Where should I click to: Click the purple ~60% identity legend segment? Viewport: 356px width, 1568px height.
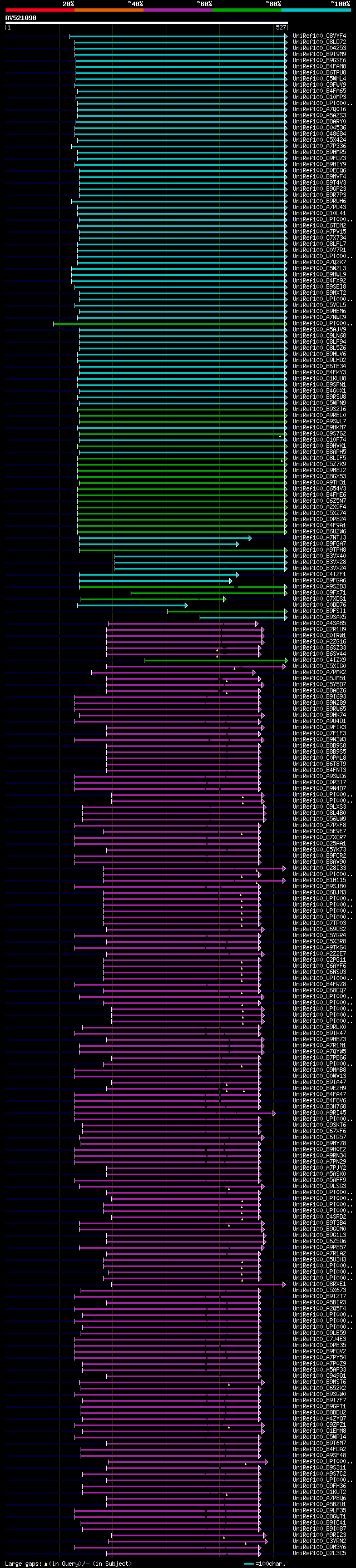[x=179, y=10]
